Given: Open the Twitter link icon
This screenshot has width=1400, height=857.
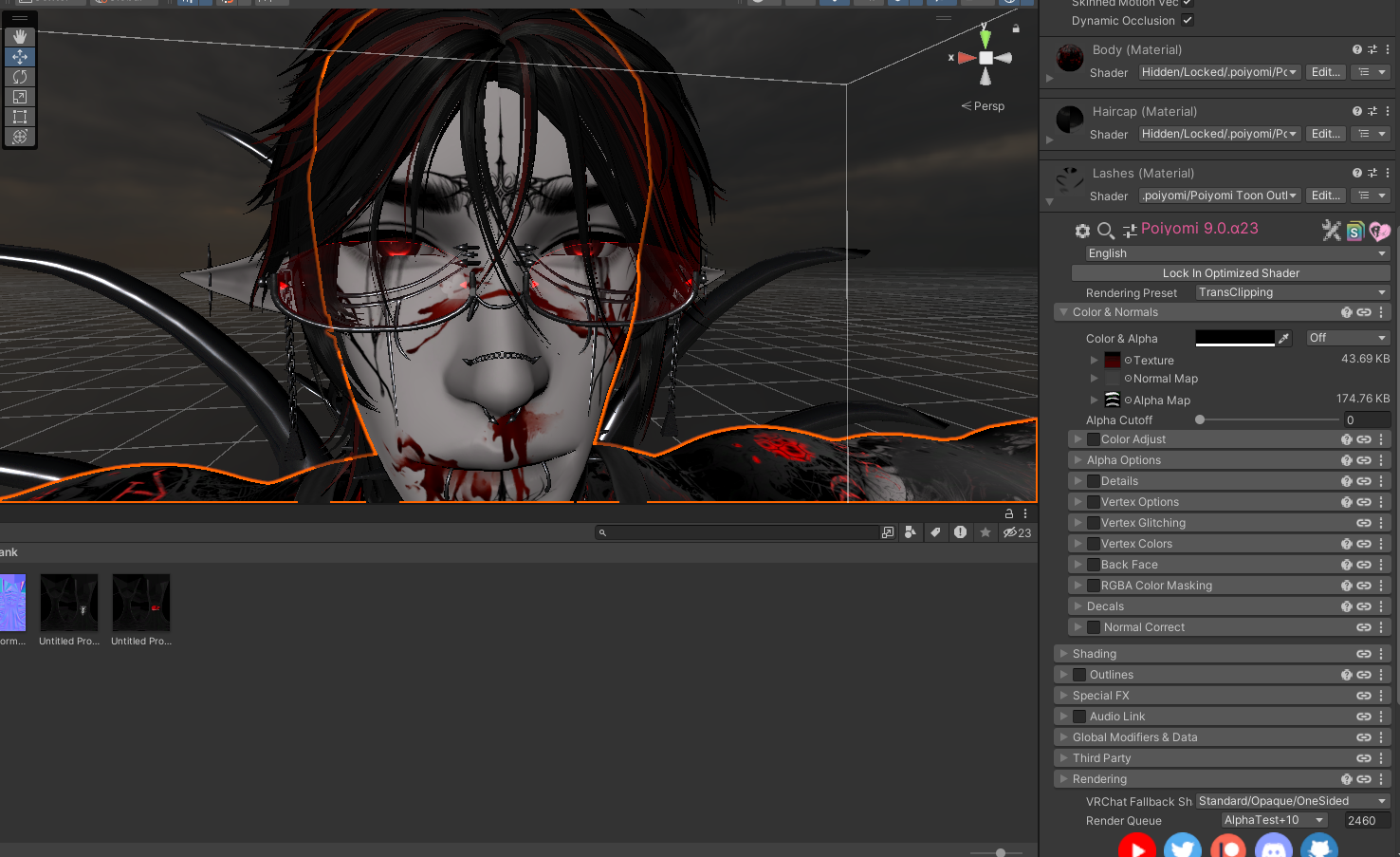Looking at the screenshot, I should coord(1183,847).
